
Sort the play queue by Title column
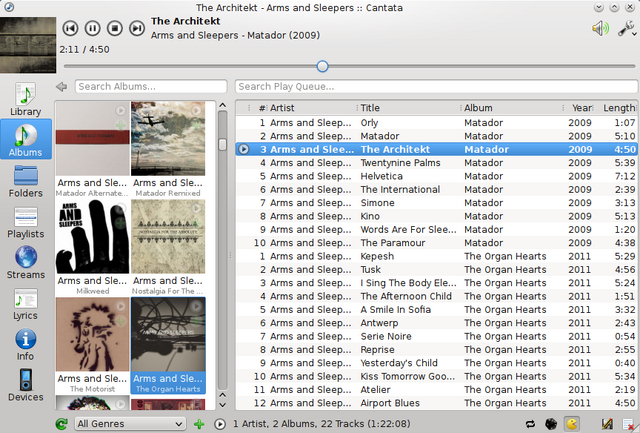[409, 108]
